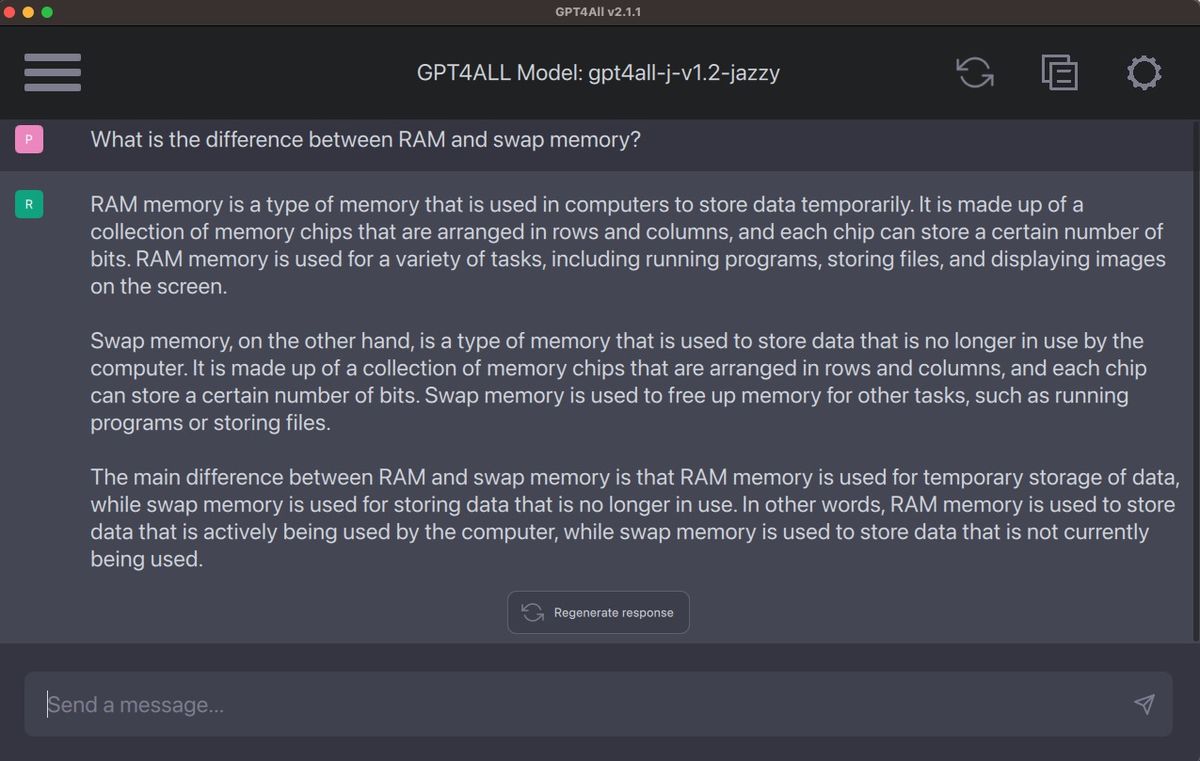Maximize the window with the green button
1200x761 pixels.
pos(47,12)
